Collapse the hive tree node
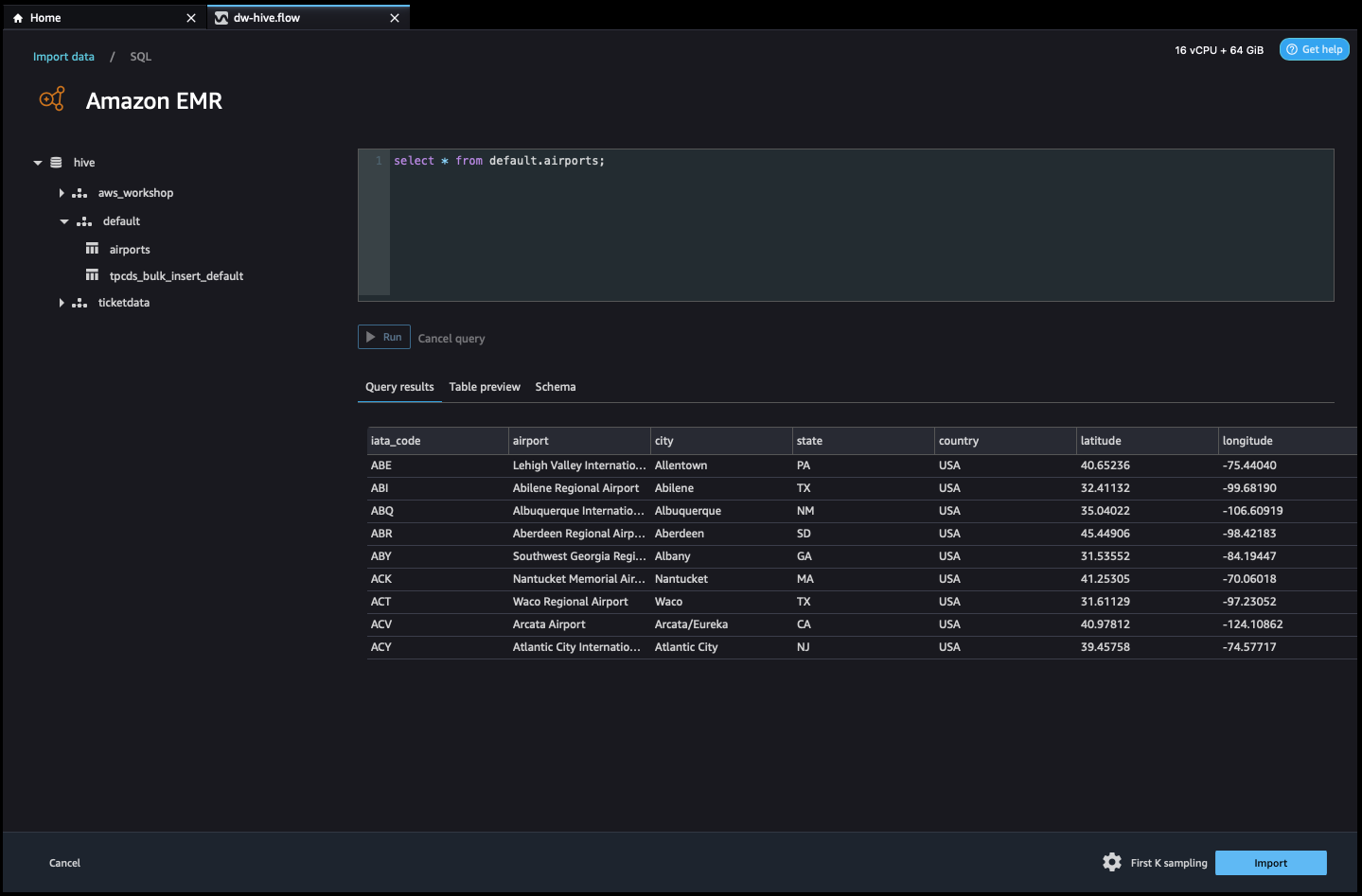This screenshot has height=896, width=1362. (38, 163)
